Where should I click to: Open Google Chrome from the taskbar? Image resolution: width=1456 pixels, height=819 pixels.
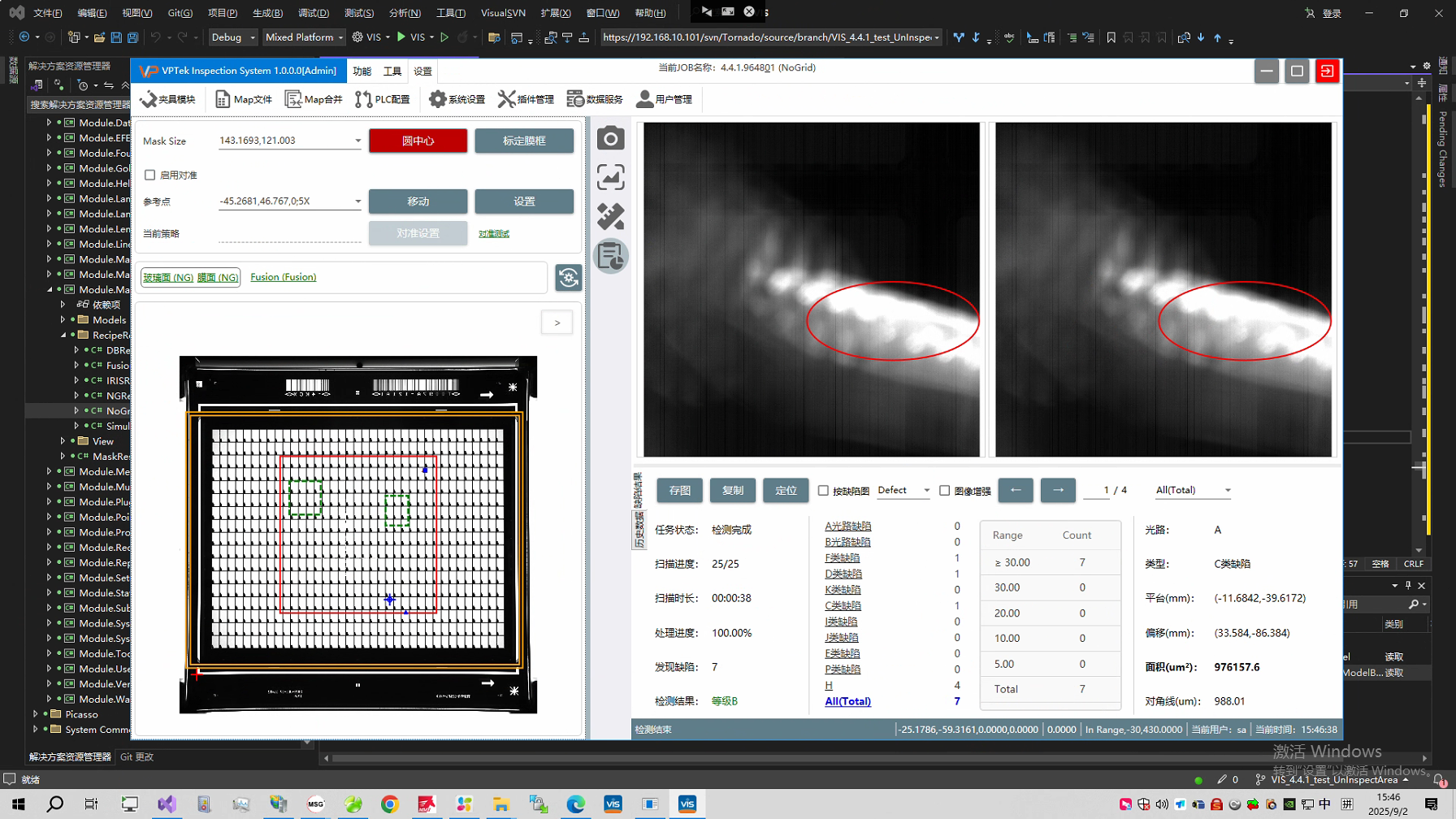point(390,804)
